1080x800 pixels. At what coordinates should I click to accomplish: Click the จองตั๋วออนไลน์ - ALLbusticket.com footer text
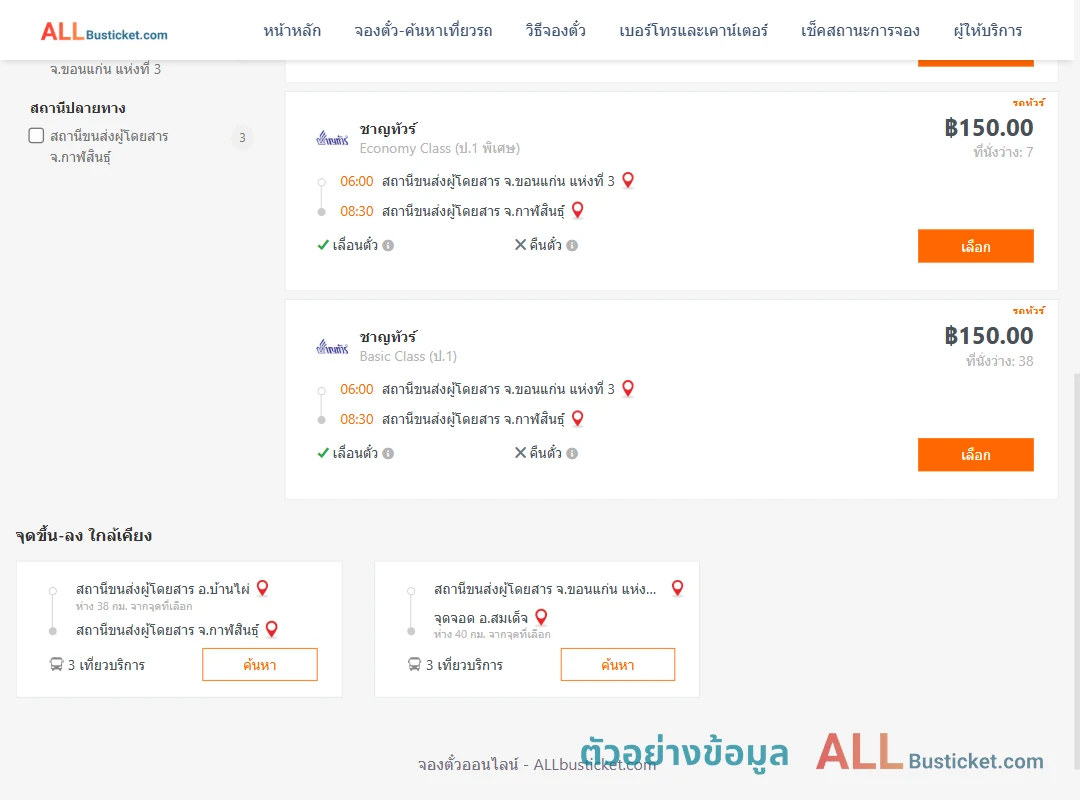pyautogui.click(x=537, y=764)
